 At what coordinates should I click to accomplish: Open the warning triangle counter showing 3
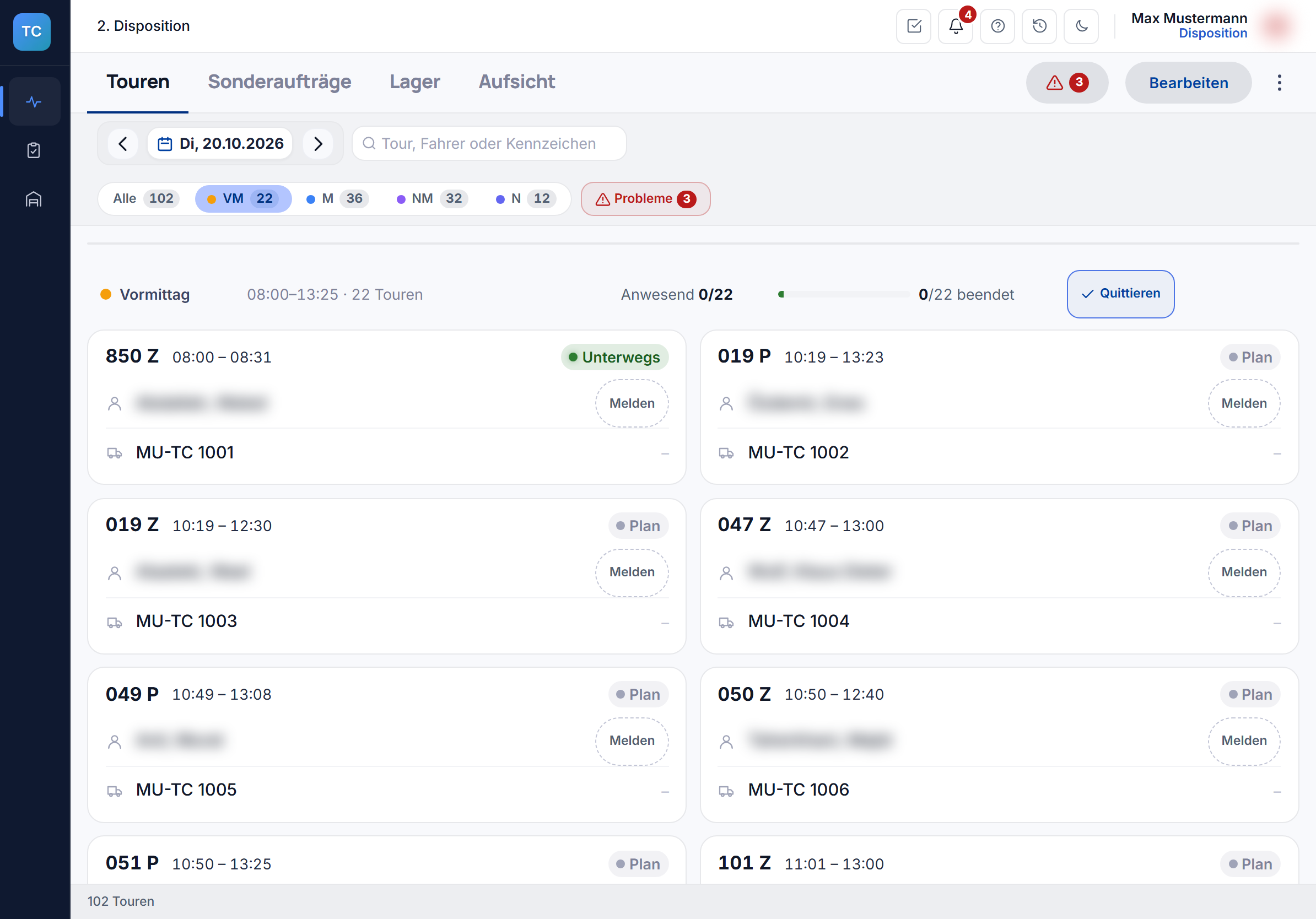1067,83
